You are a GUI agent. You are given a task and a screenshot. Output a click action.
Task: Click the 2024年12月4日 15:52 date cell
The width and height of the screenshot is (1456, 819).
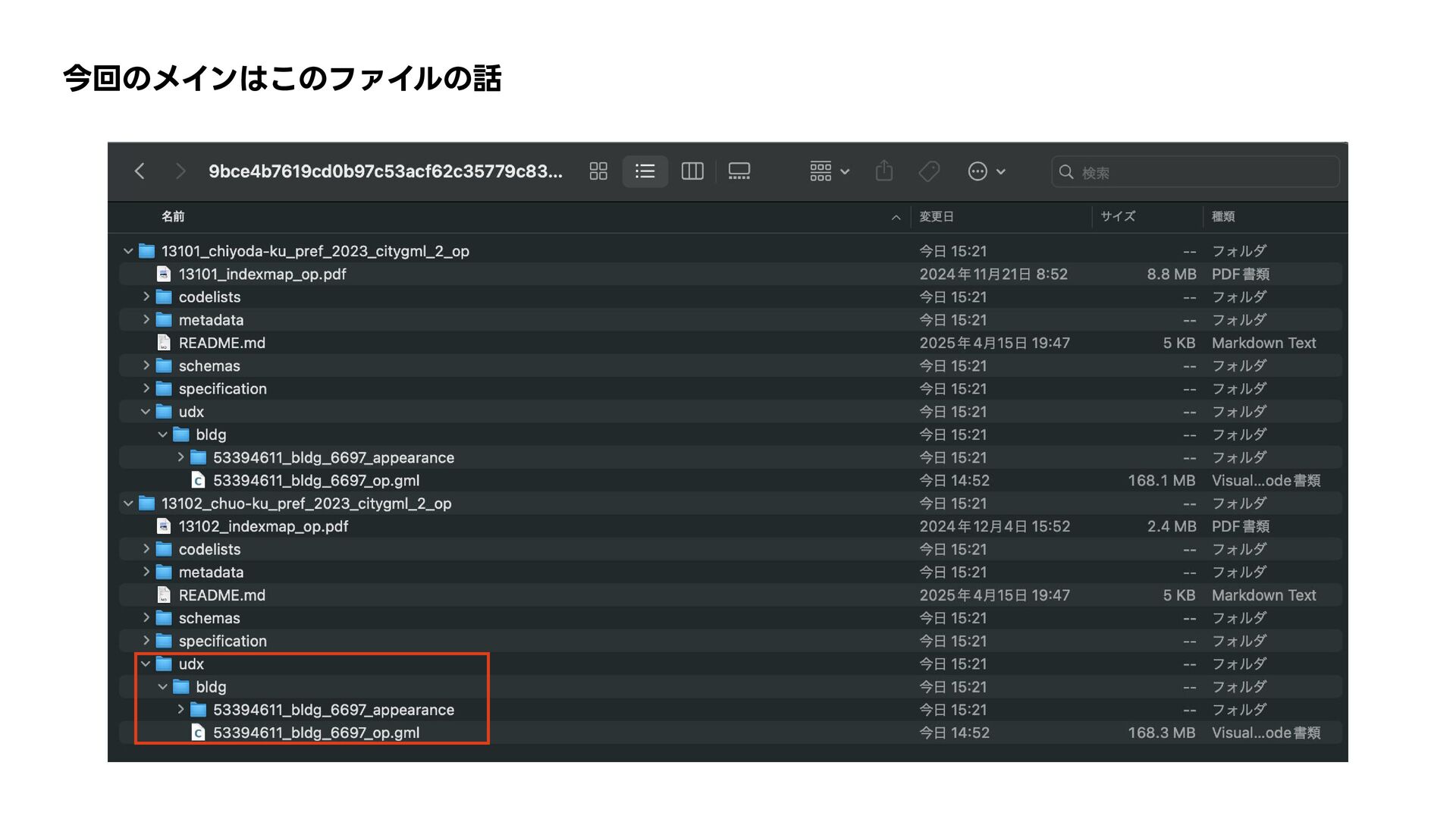click(995, 526)
